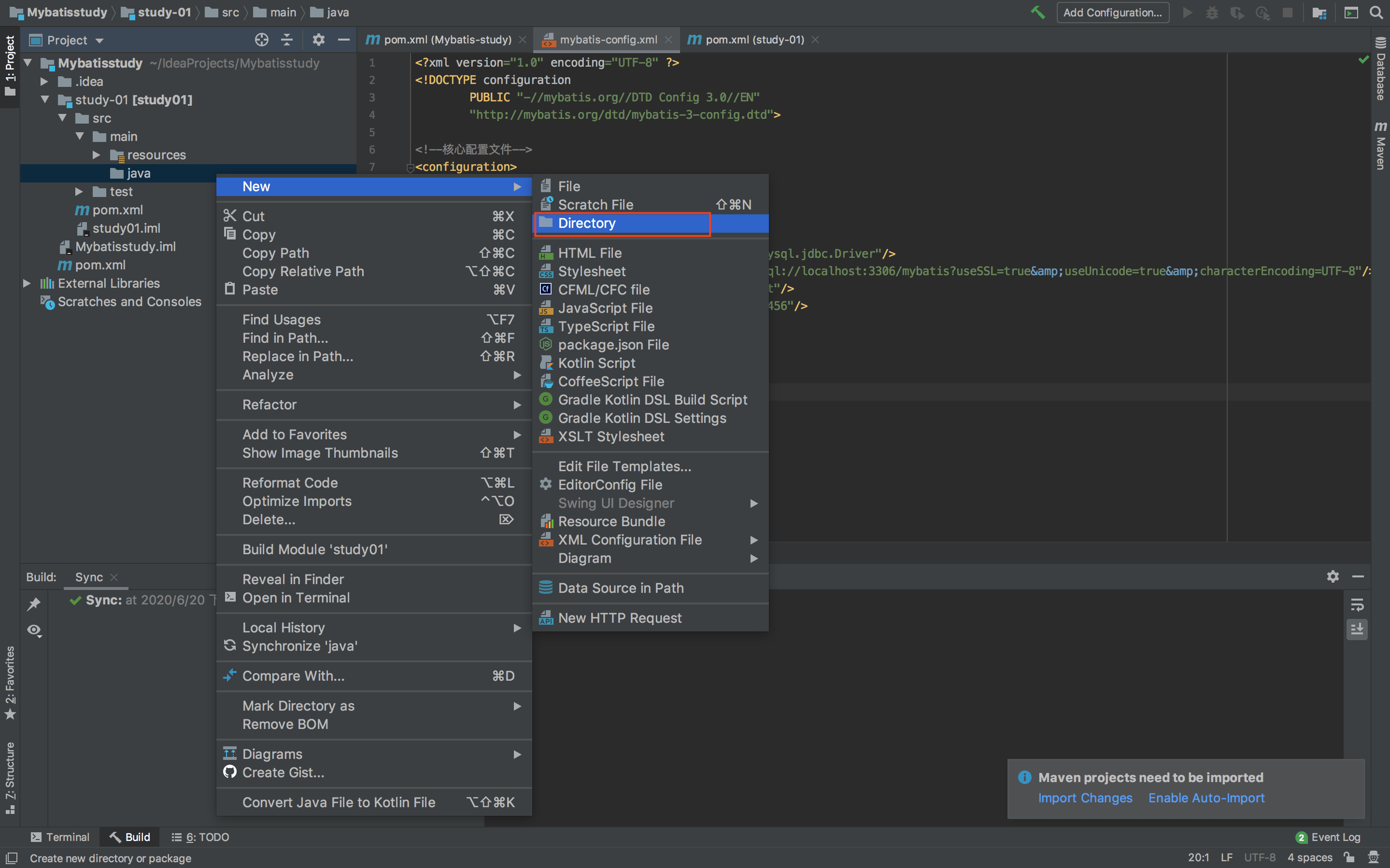Open Build panel settings gear icon
The width and height of the screenshot is (1390, 868).
coord(1333,576)
